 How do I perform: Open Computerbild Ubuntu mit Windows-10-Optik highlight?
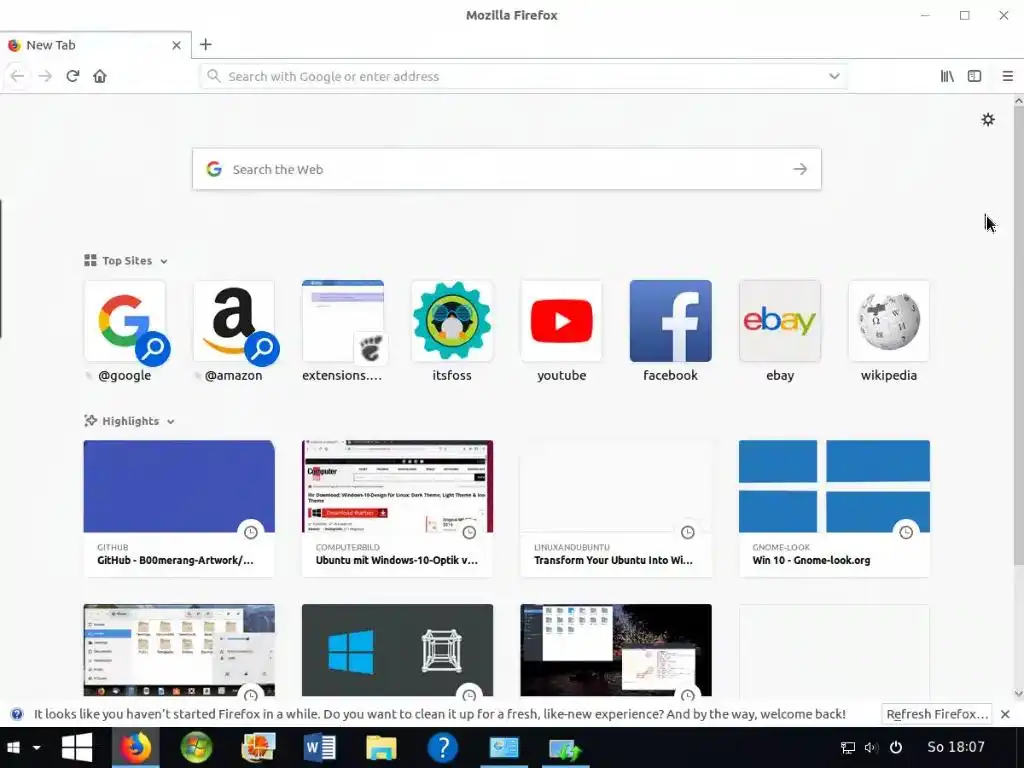tap(397, 508)
